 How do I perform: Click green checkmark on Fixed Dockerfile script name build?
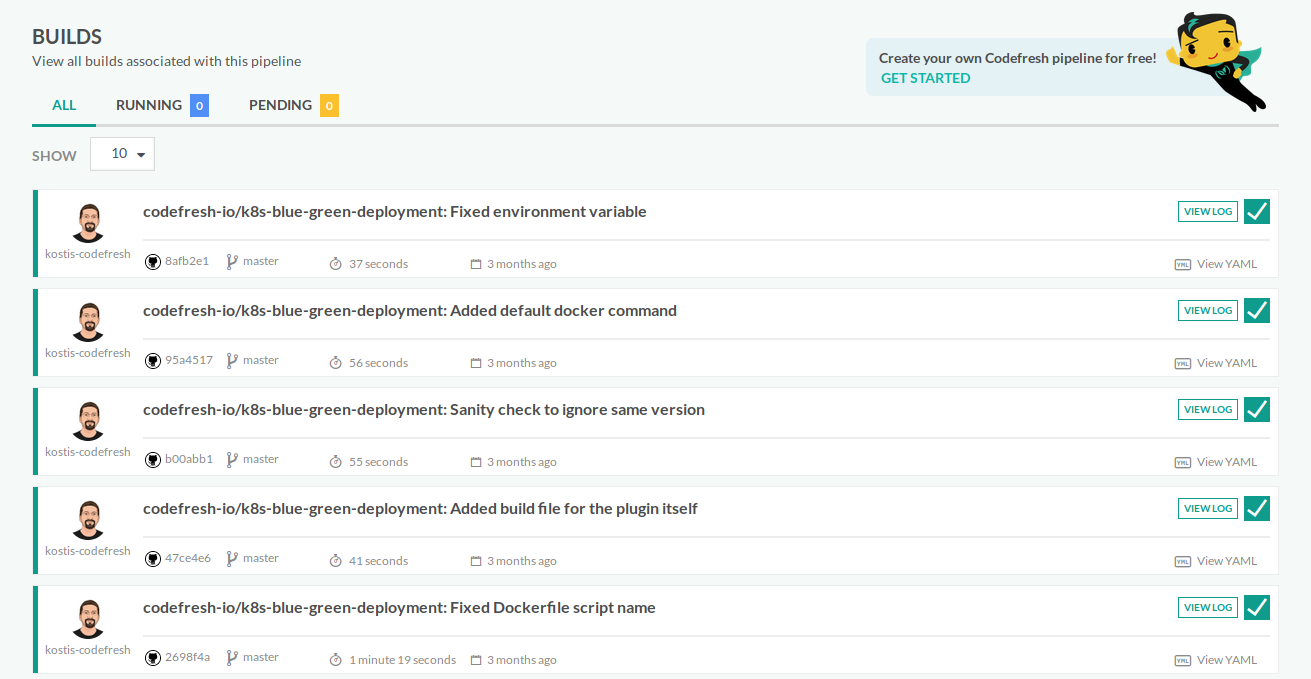coord(1257,607)
